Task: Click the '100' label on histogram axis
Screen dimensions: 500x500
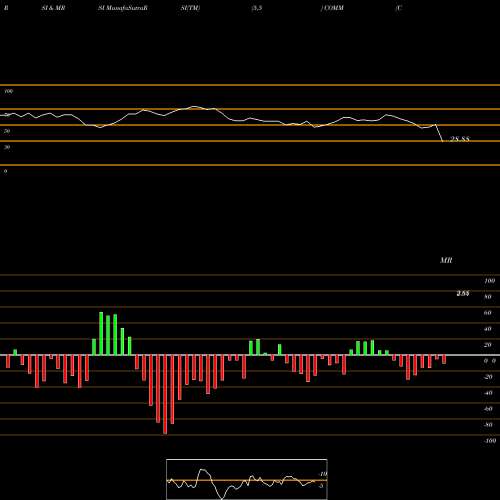Action: pos(490,281)
